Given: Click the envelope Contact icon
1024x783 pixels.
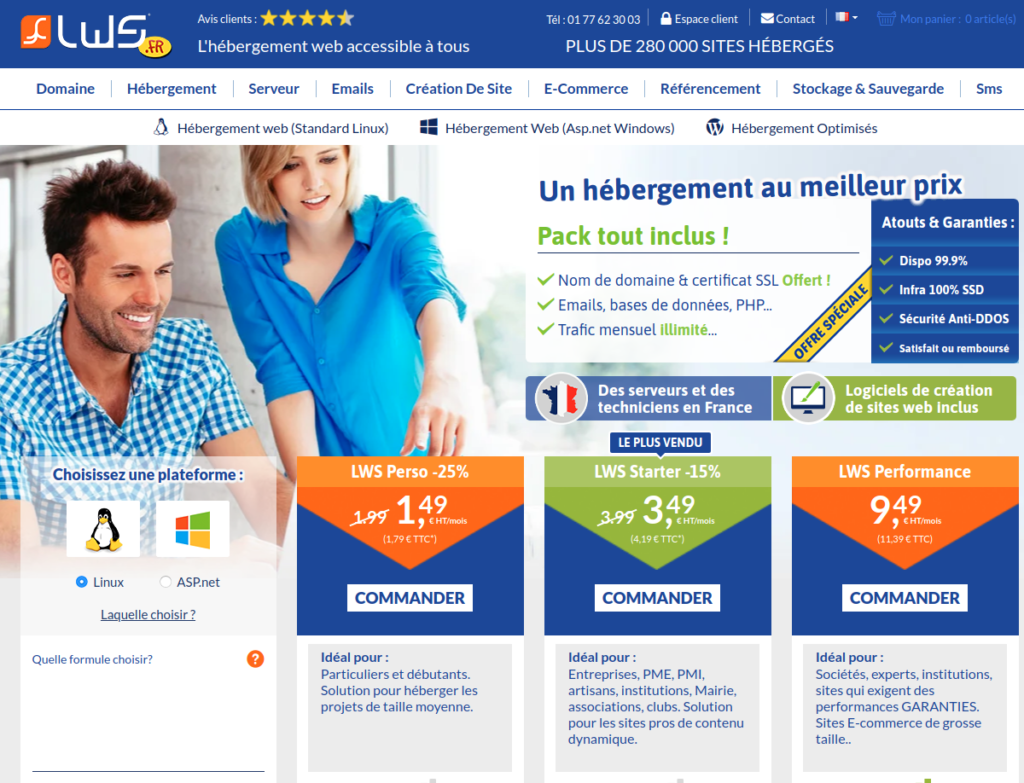Looking at the screenshot, I should coord(767,18).
